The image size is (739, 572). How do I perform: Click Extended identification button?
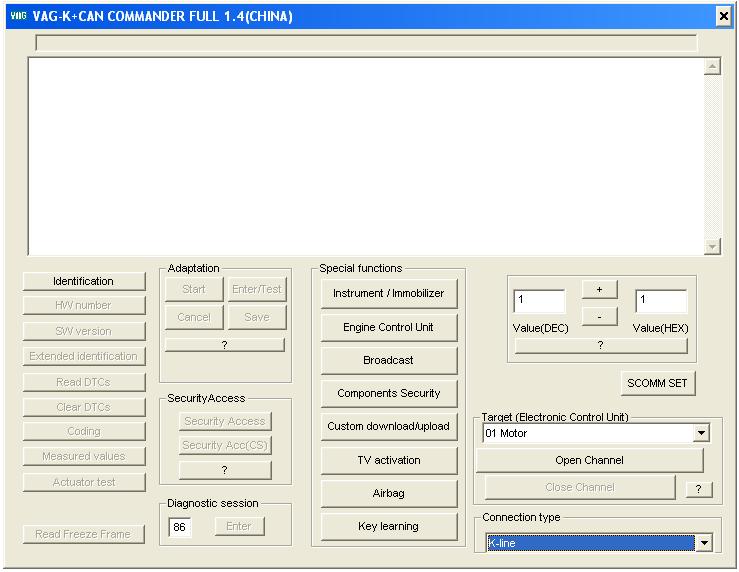pos(84,356)
